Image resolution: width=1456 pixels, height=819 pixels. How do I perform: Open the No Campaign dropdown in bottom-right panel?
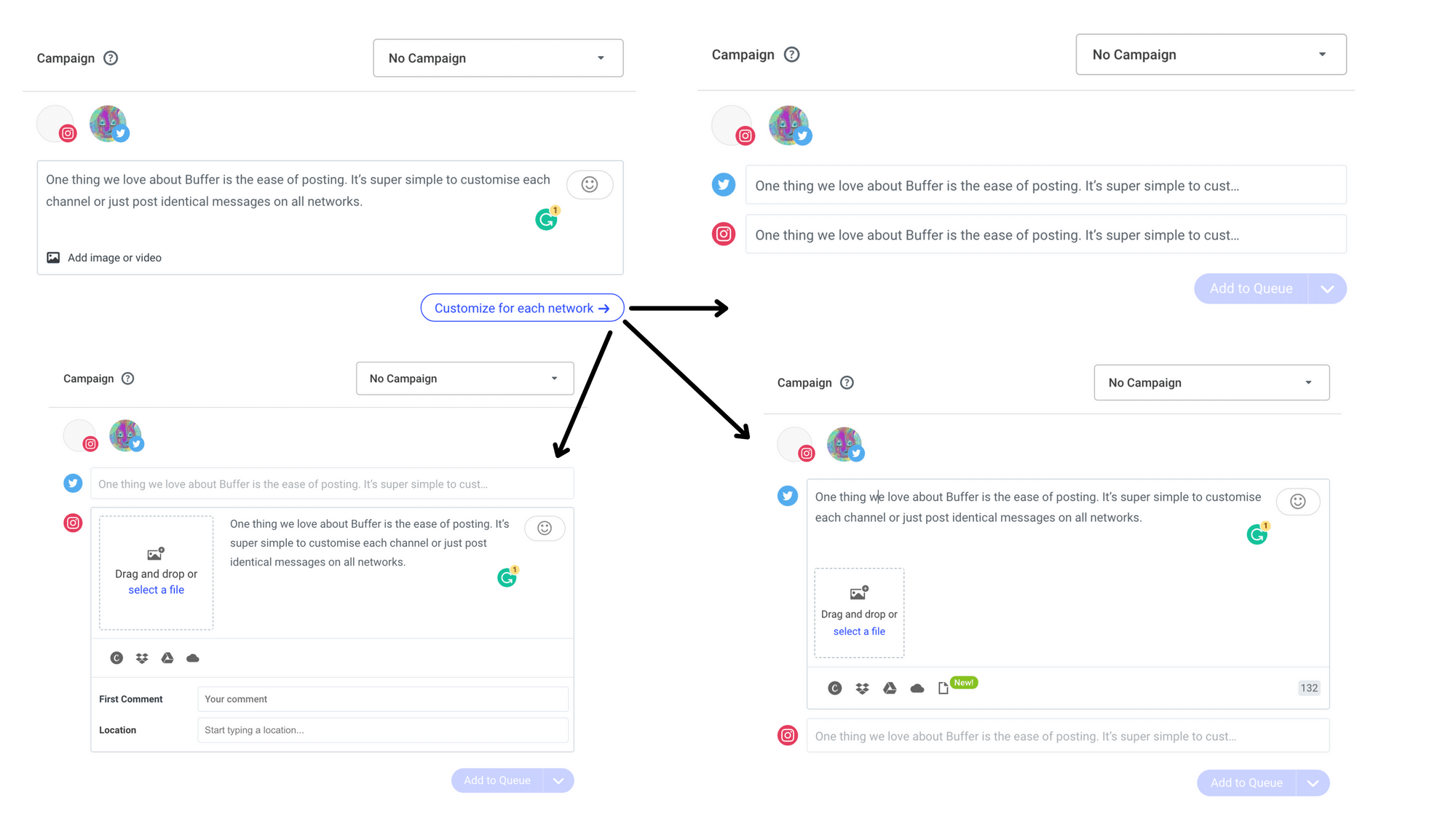tap(1211, 383)
